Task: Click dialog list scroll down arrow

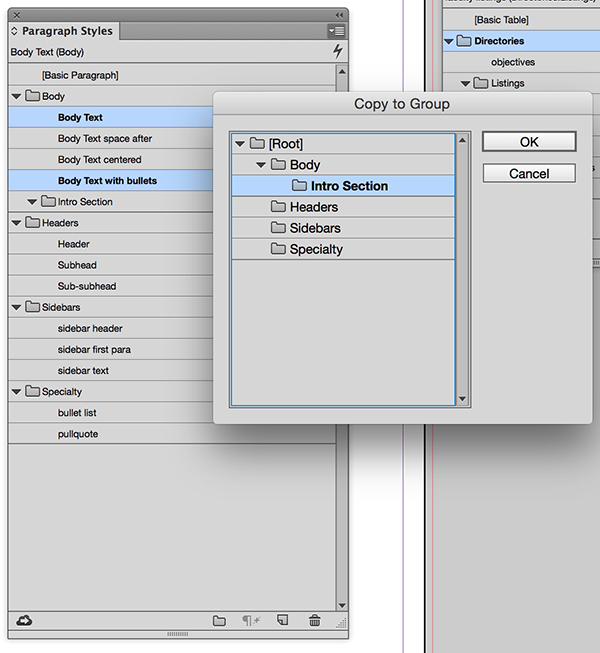Action: (x=462, y=399)
